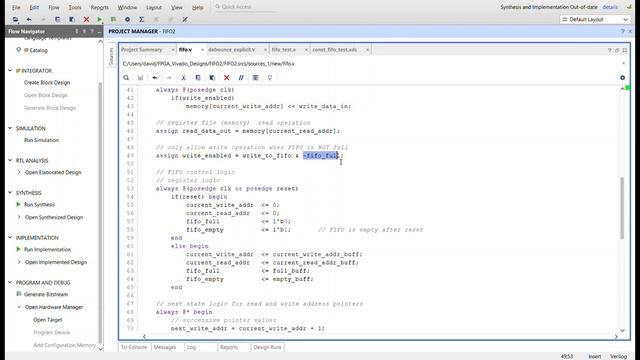Click the editor Undo arrow
This screenshot has width=640, height=360.
coord(155,78)
